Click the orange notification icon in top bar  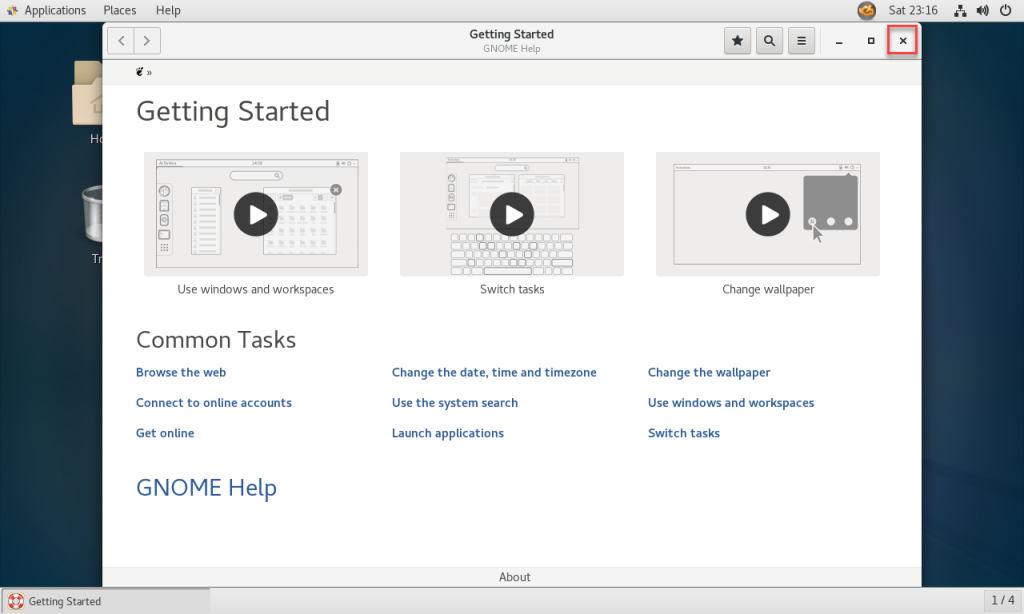[x=867, y=10]
